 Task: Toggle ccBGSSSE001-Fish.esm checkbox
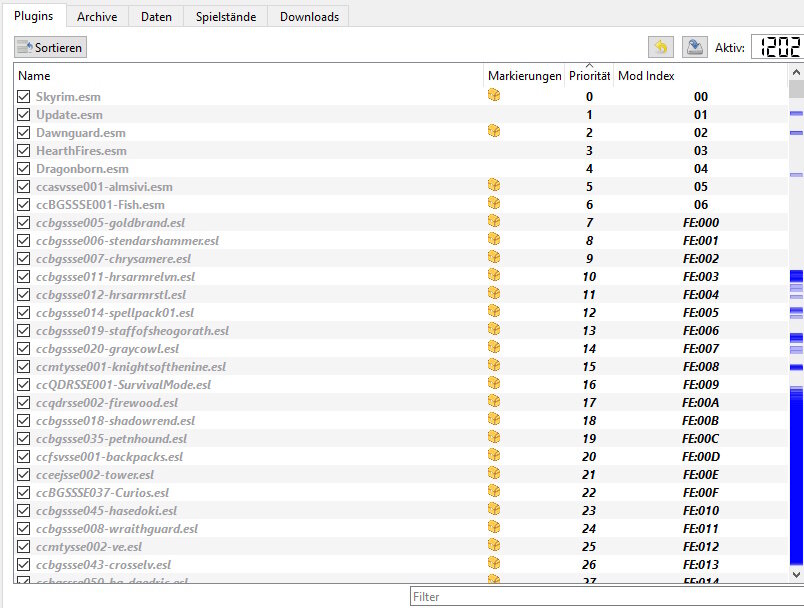click(x=24, y=204)
